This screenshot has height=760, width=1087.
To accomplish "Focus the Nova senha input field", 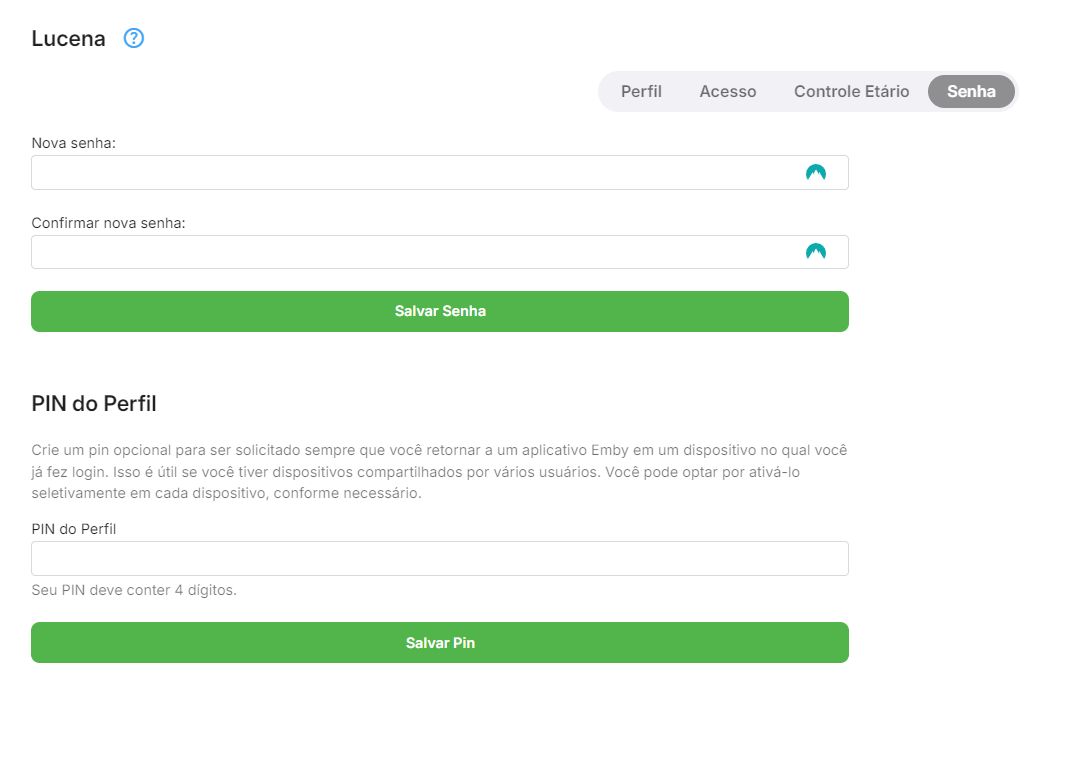I will point(440,173).
